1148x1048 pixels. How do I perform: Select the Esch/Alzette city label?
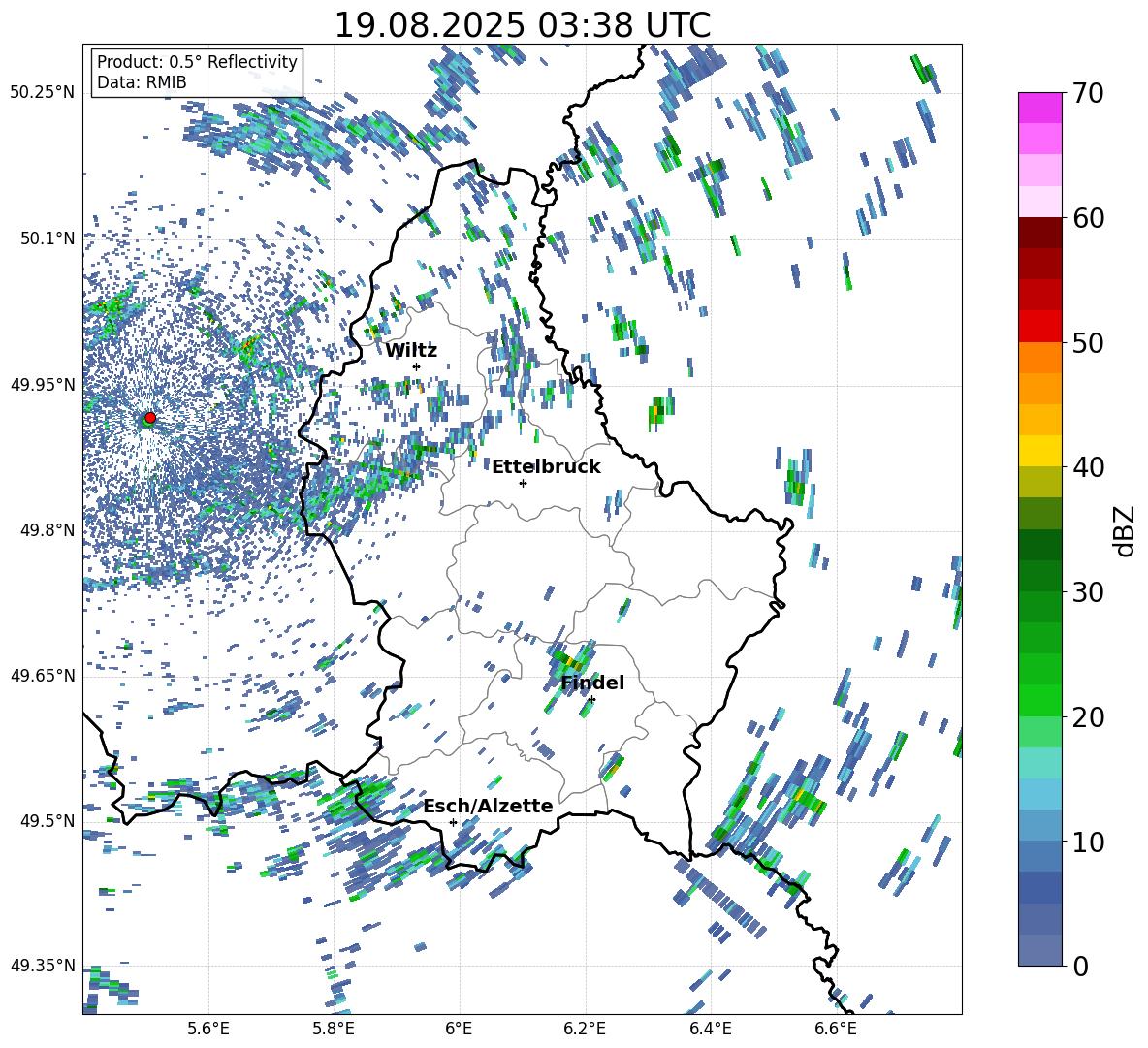click(x=489, y=806)
